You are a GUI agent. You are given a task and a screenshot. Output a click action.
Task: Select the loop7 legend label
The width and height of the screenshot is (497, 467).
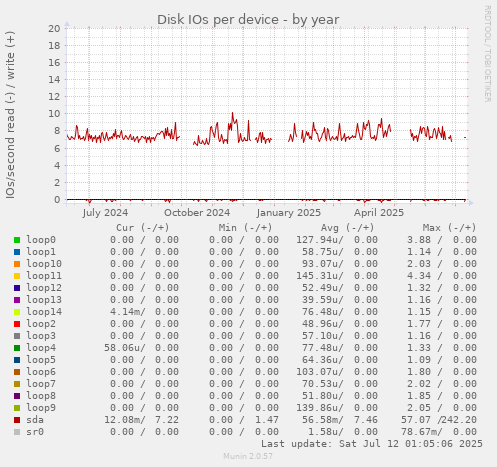[x=41, y=384]
